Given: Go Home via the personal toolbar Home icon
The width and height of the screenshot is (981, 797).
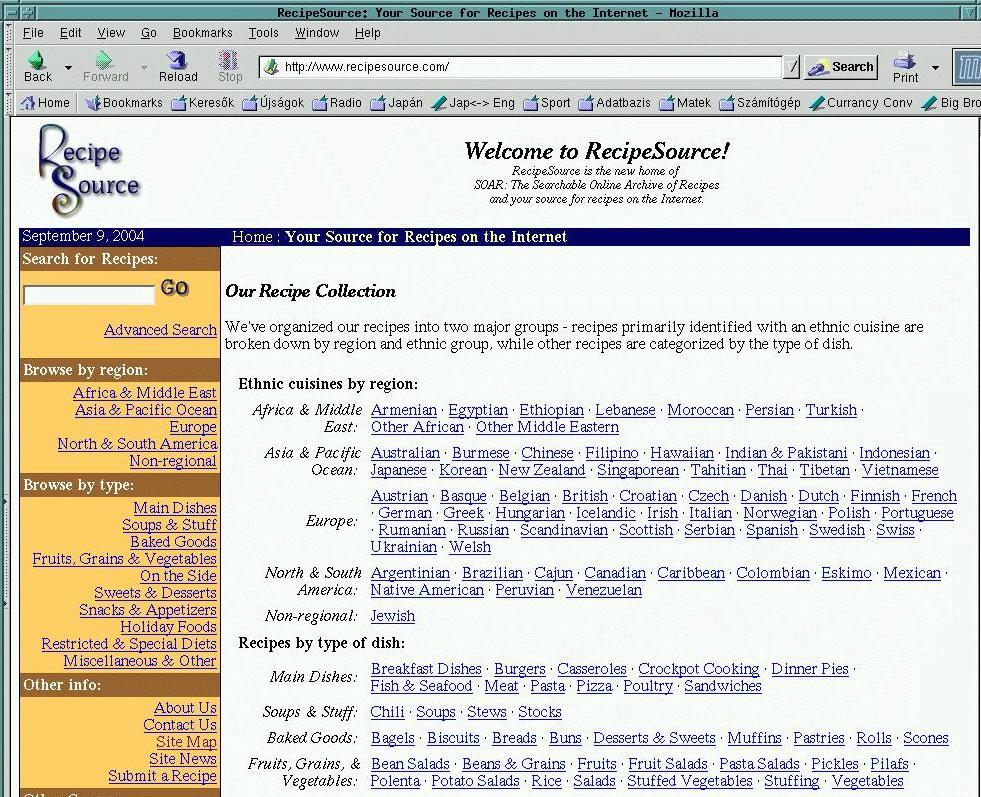Looking at the screenshot, I should tap(28, 103).
